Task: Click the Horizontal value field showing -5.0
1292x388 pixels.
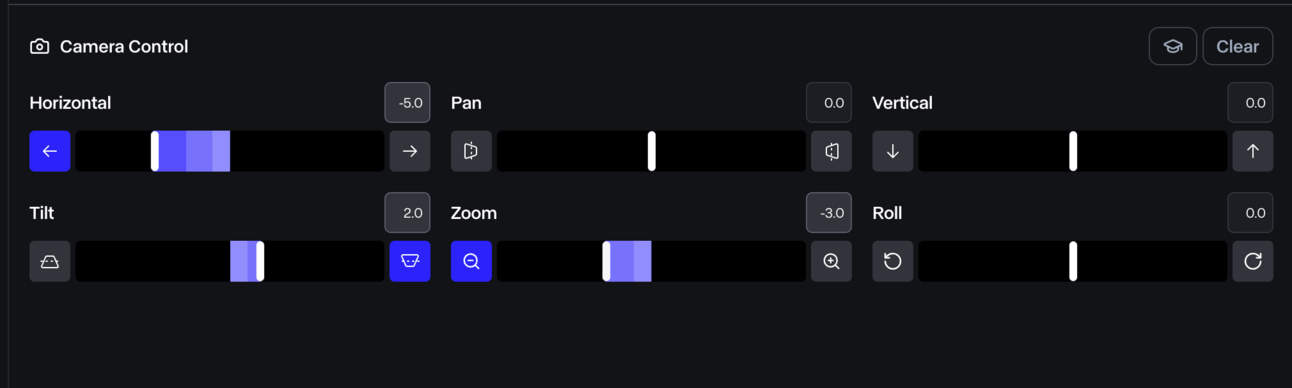Action: tap(408, 102)
